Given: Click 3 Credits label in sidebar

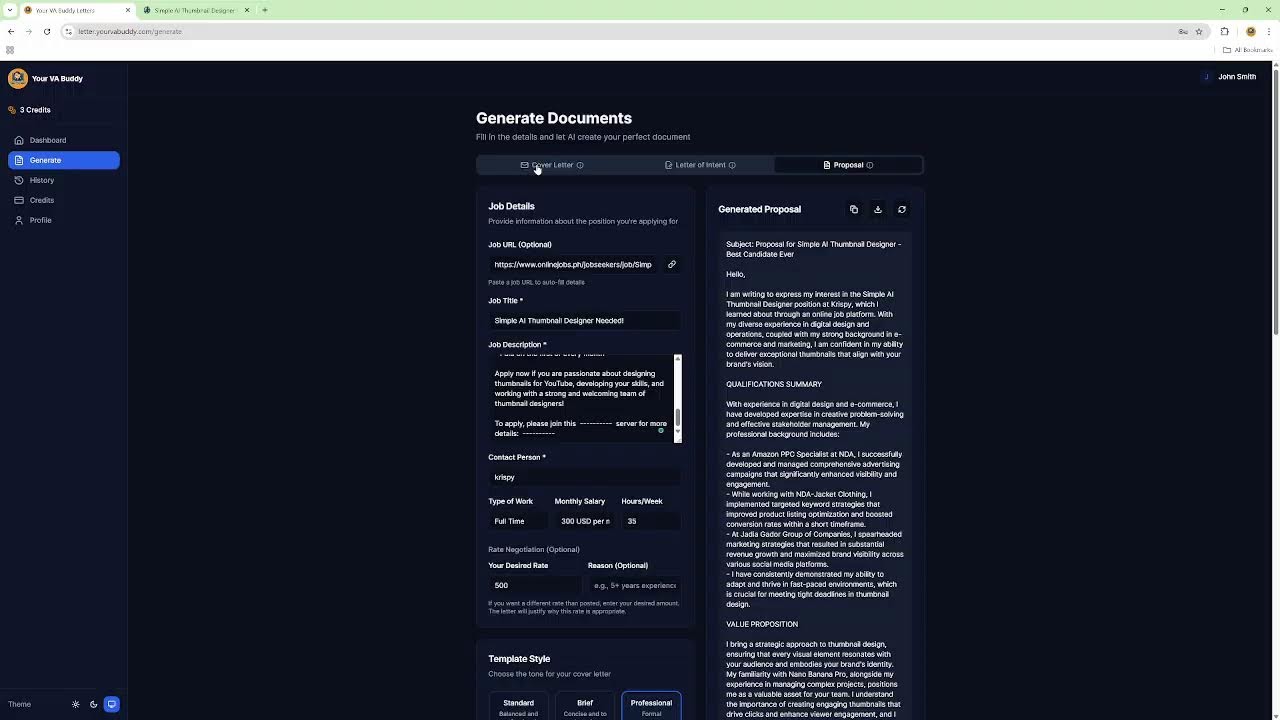Looking at the screenshot, I should pyautogui.click(x=35, y=110).
